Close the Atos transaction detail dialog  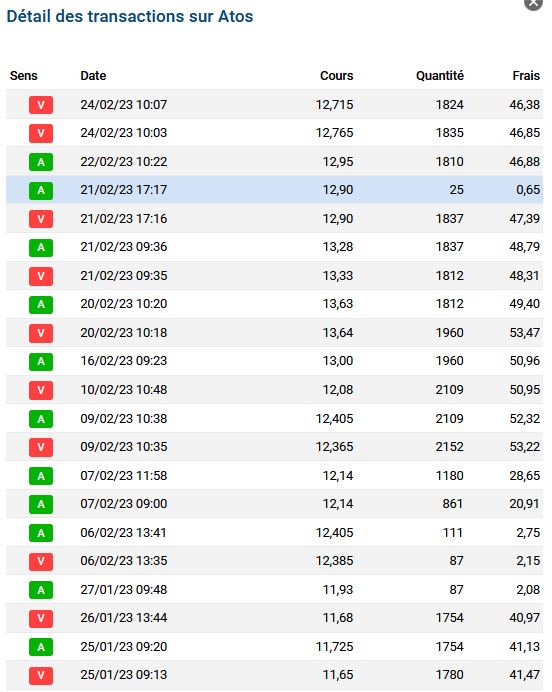(x=533, y=4)
